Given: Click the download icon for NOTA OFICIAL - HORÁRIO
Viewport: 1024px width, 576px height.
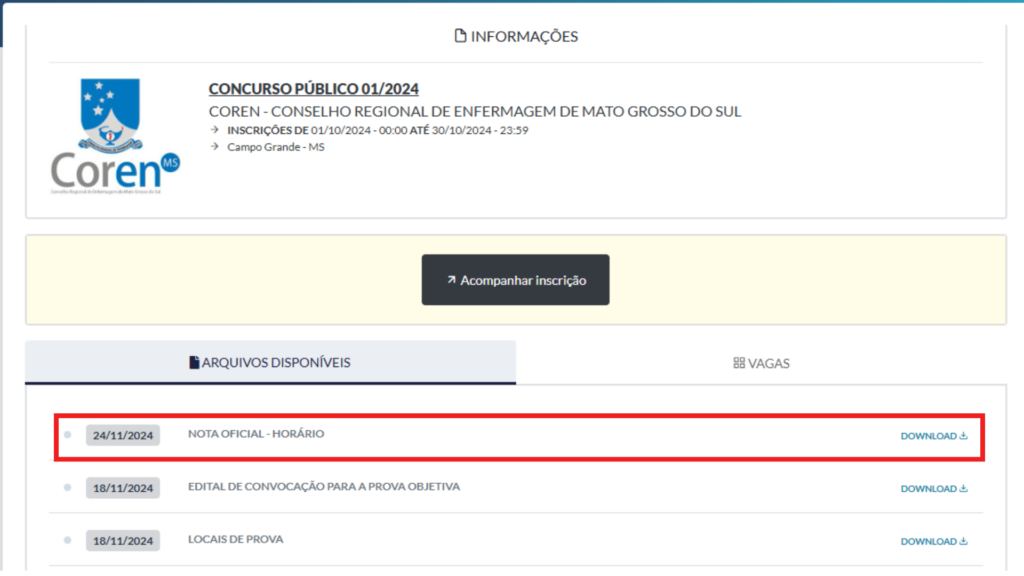Looking at the screenshot, I should pyautogui.click(x=963, y=436).
